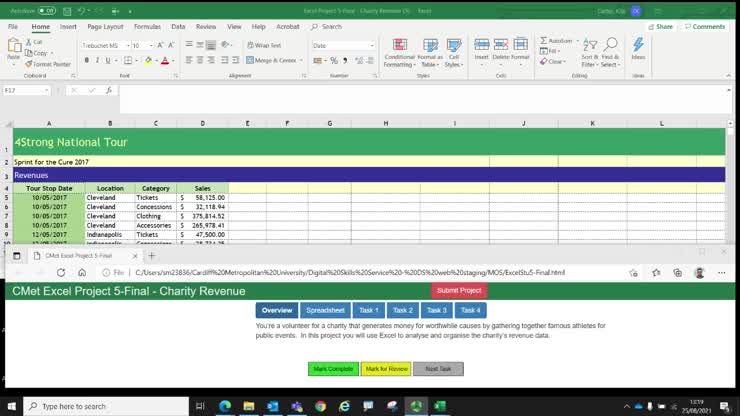Switch to the Review tab
This screenshot has width=740, height=416.
pos(206,27)
